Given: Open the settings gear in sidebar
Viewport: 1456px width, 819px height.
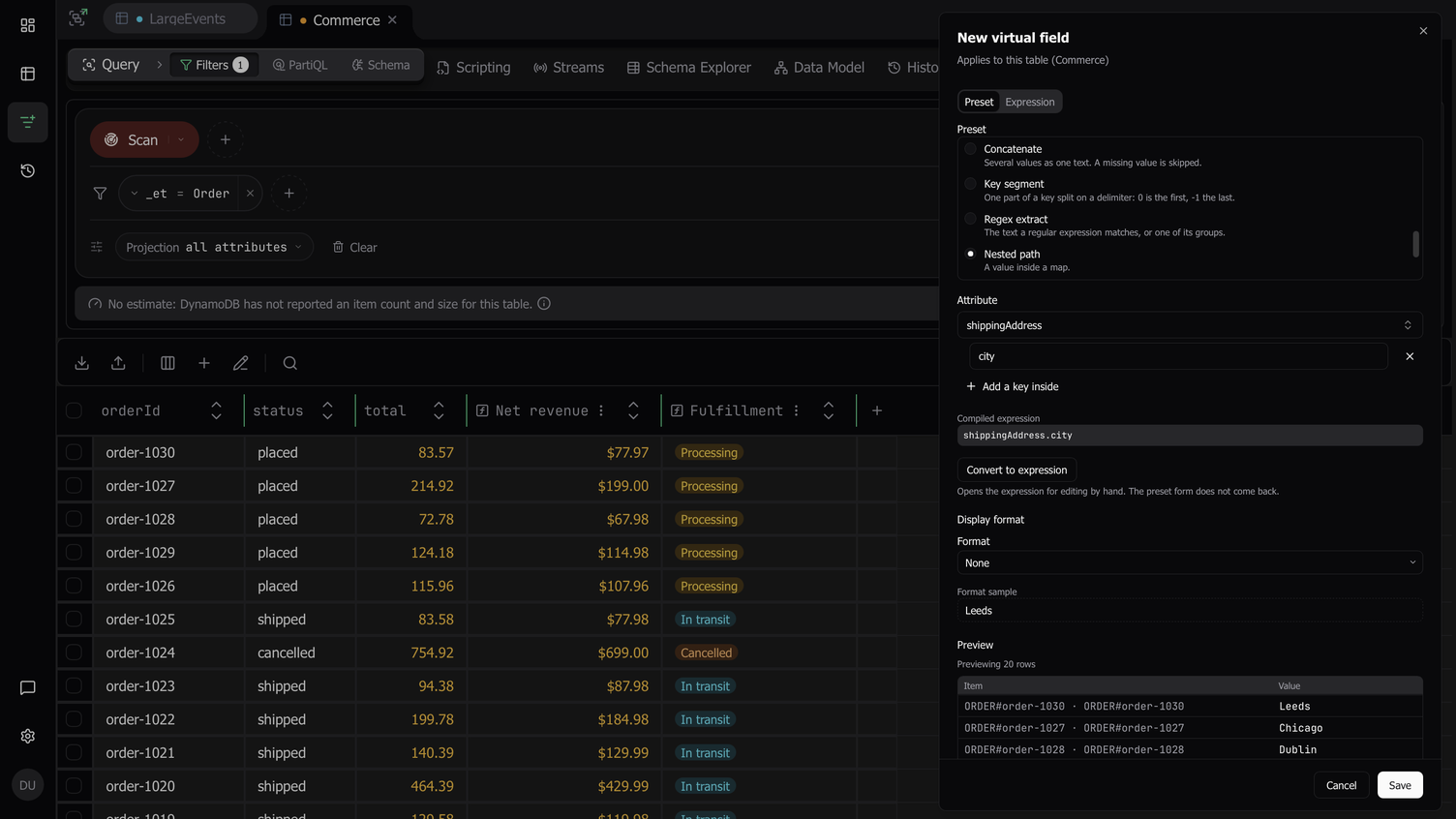Looking at the screenshot, I should [x=28, y=736].
